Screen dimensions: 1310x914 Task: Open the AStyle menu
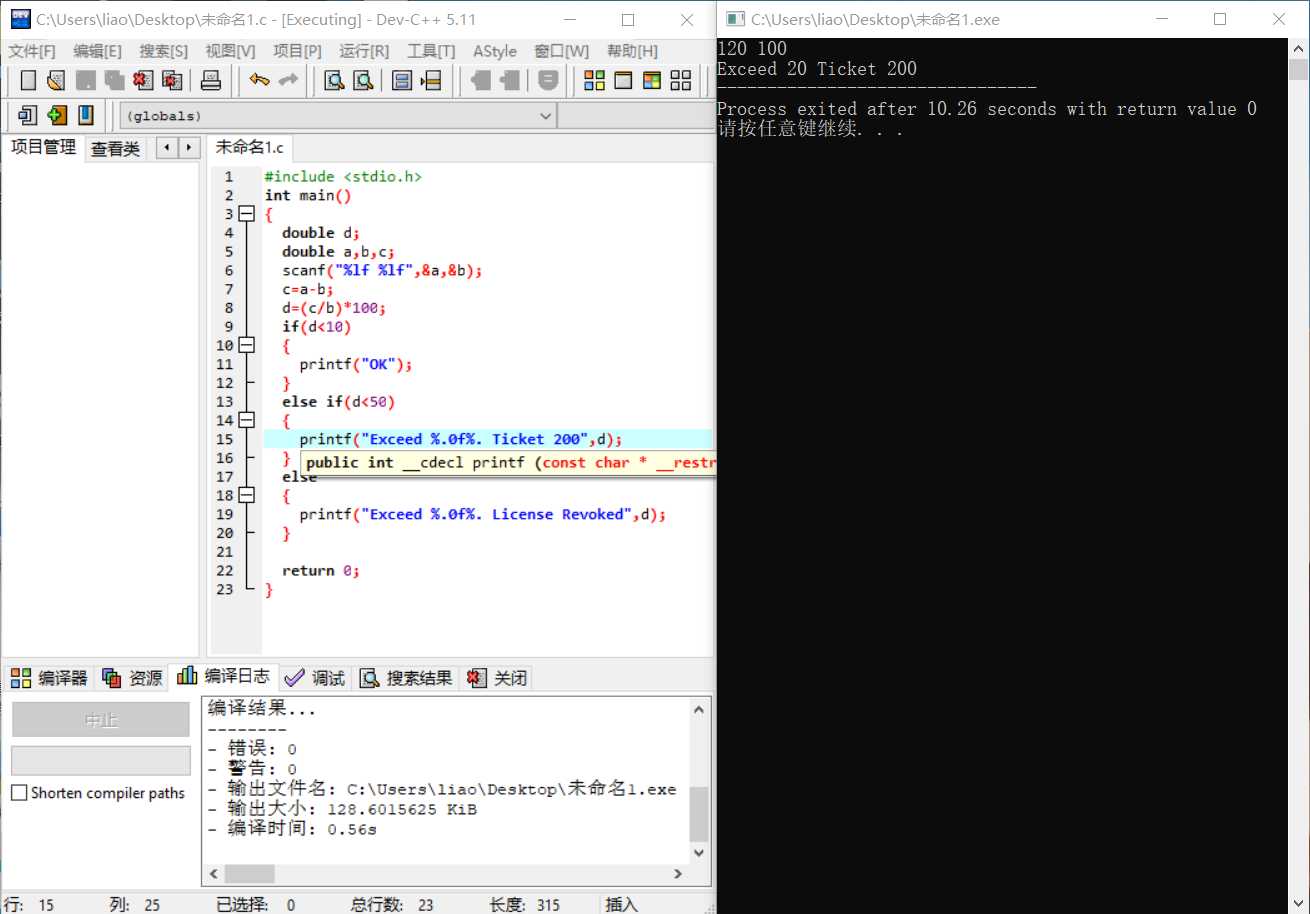pyautogui.click(x=495, y=51)
